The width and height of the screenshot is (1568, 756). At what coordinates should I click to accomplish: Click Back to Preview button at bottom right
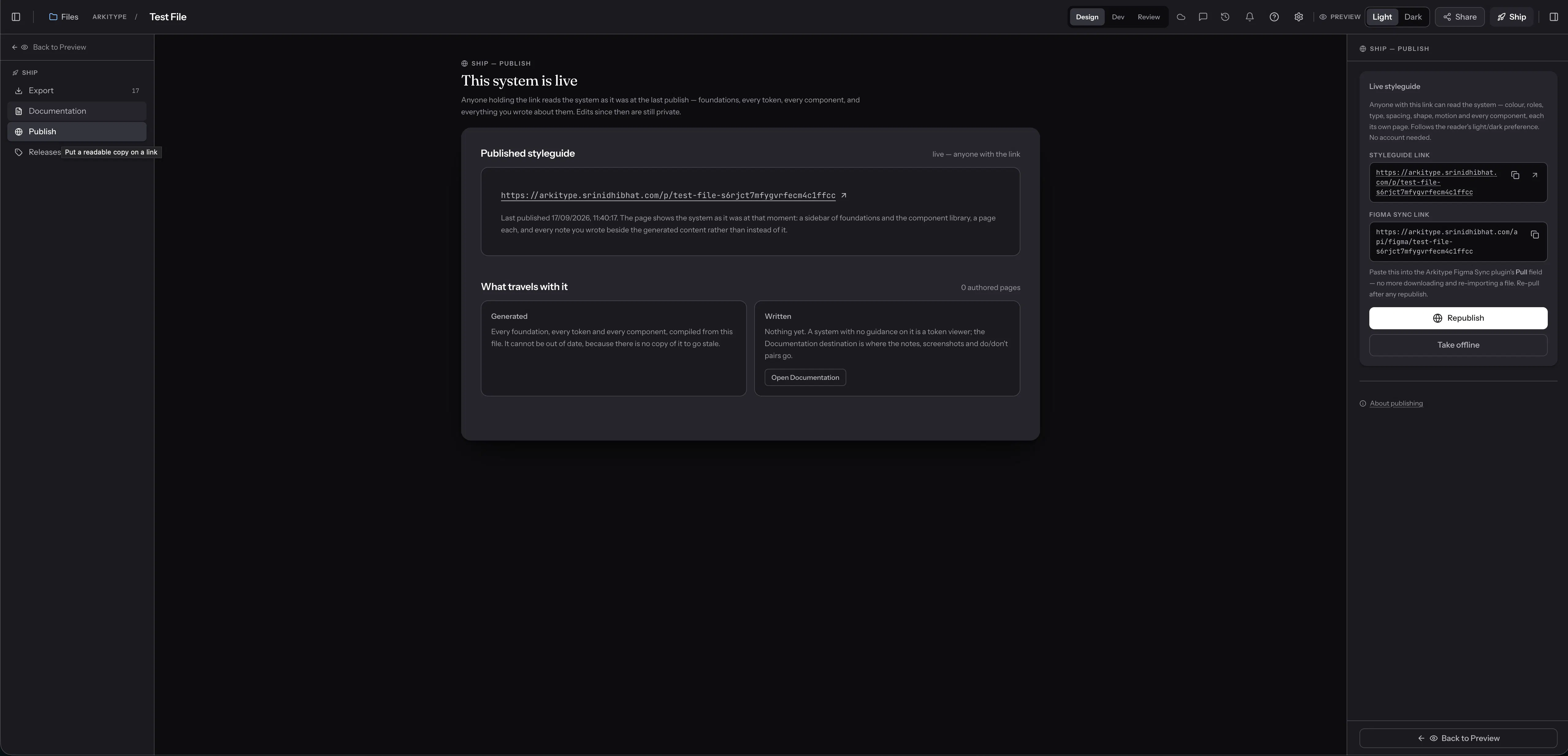click(x=1458, y=738)
